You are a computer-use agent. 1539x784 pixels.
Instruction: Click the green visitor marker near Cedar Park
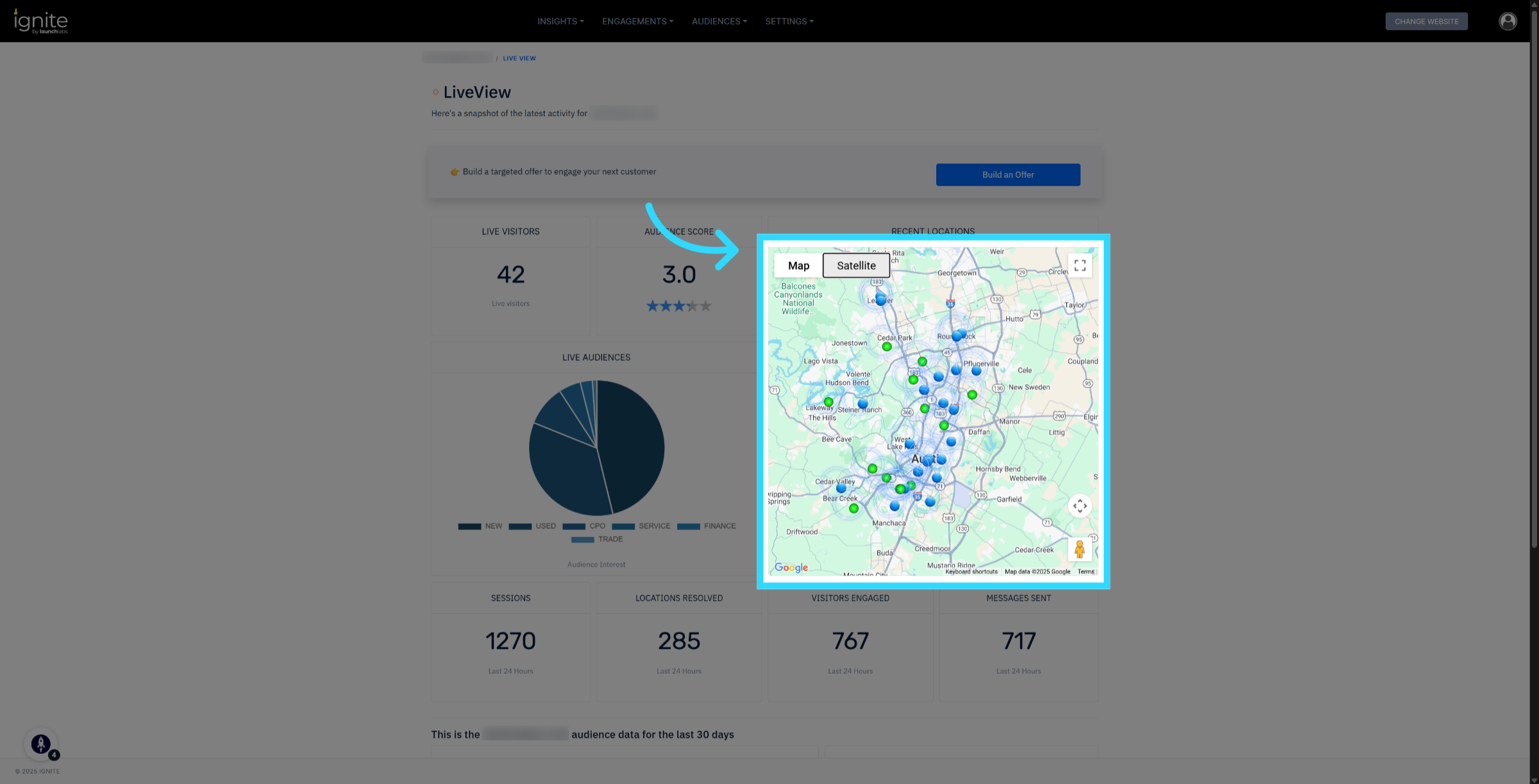pos(887,347)
